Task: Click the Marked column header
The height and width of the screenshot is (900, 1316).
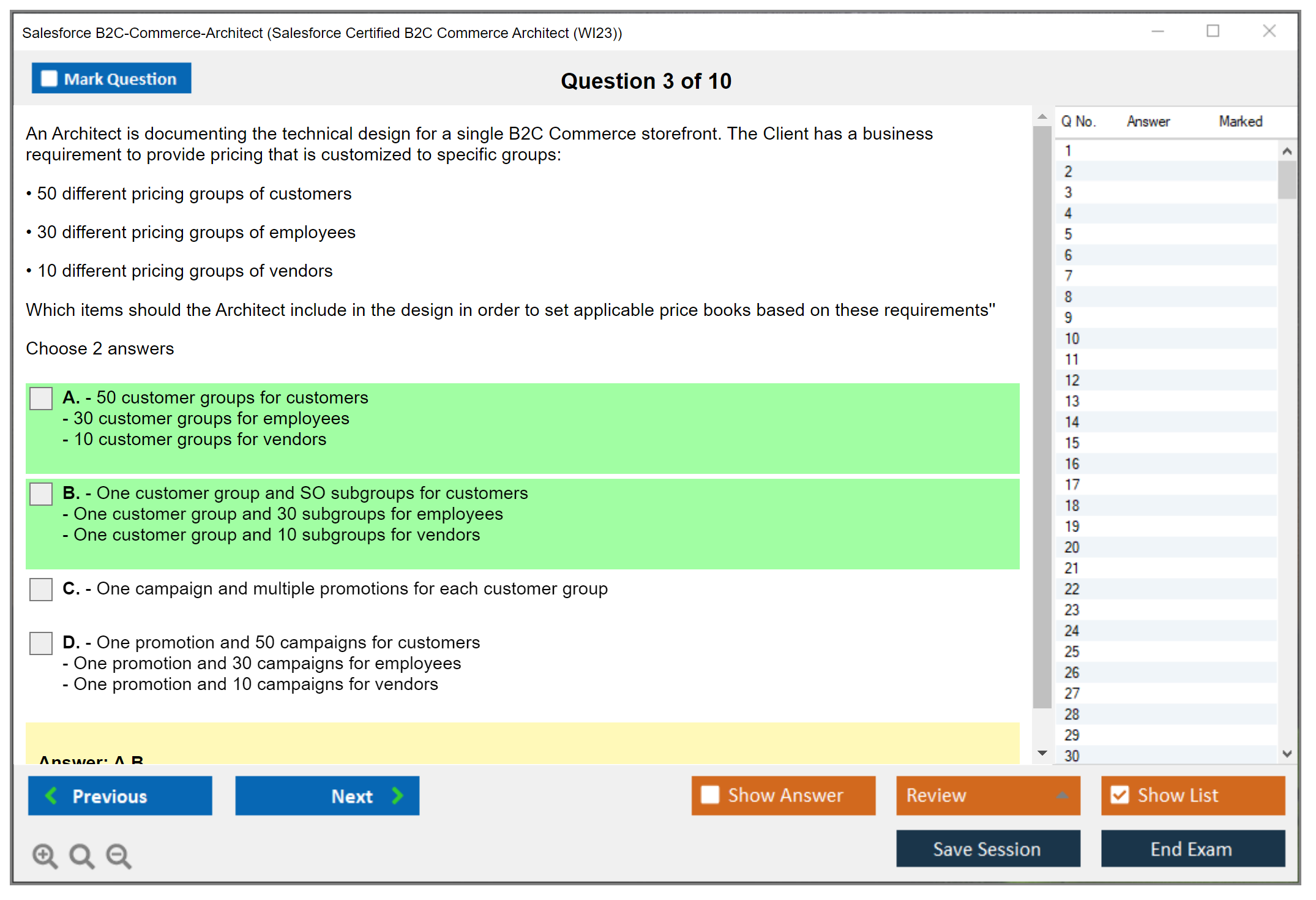Action: [x=1240, y=121]
